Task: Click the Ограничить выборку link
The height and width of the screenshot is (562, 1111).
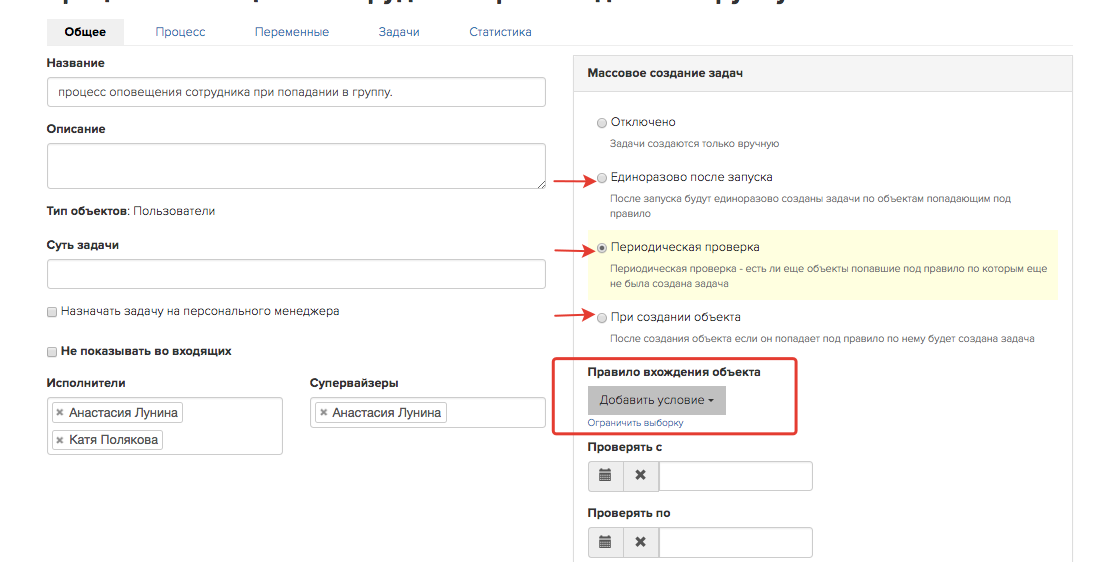Action: [x=636, y=423]
